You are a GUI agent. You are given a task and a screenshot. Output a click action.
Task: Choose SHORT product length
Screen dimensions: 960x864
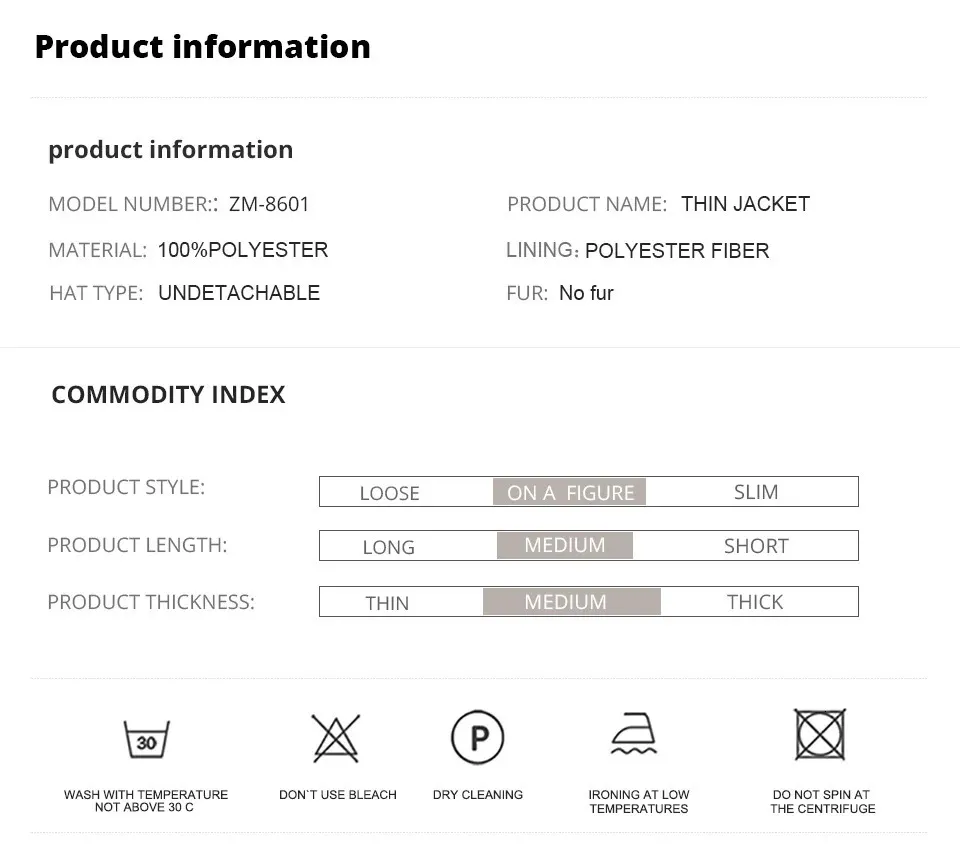tap(756, 546)
